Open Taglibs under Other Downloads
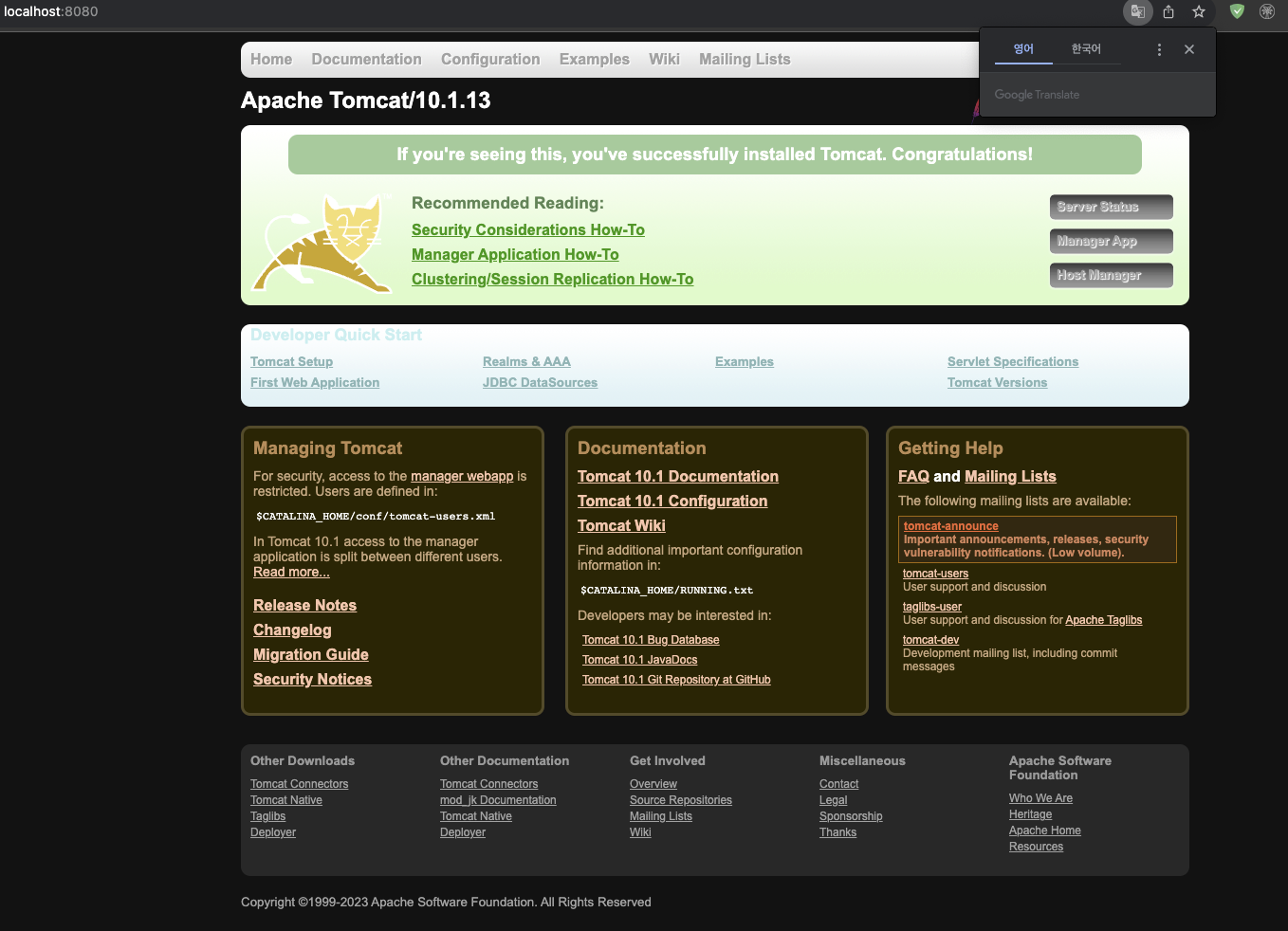This screenshot has height=931, width=1288. click(267, 816)
